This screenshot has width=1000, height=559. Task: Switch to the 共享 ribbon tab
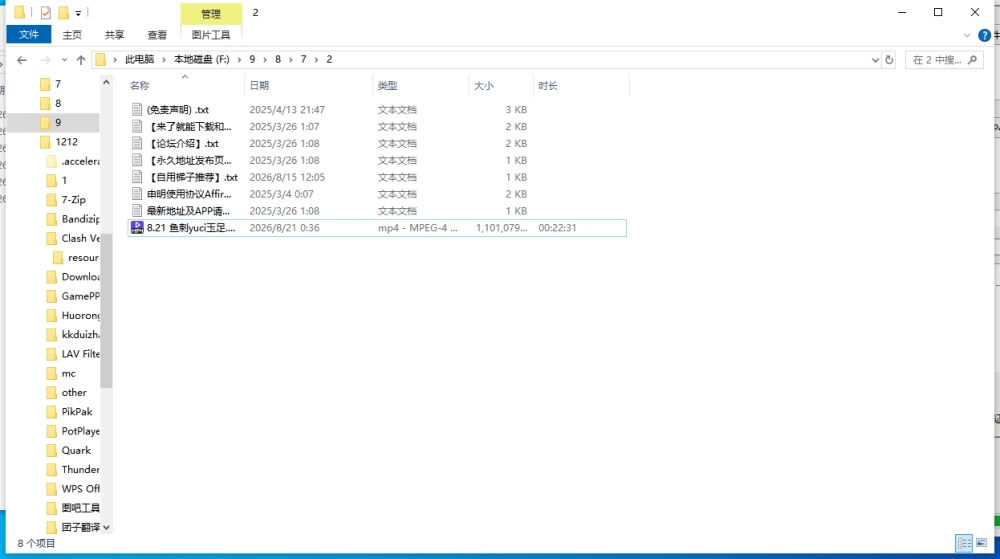coord(115,34)
